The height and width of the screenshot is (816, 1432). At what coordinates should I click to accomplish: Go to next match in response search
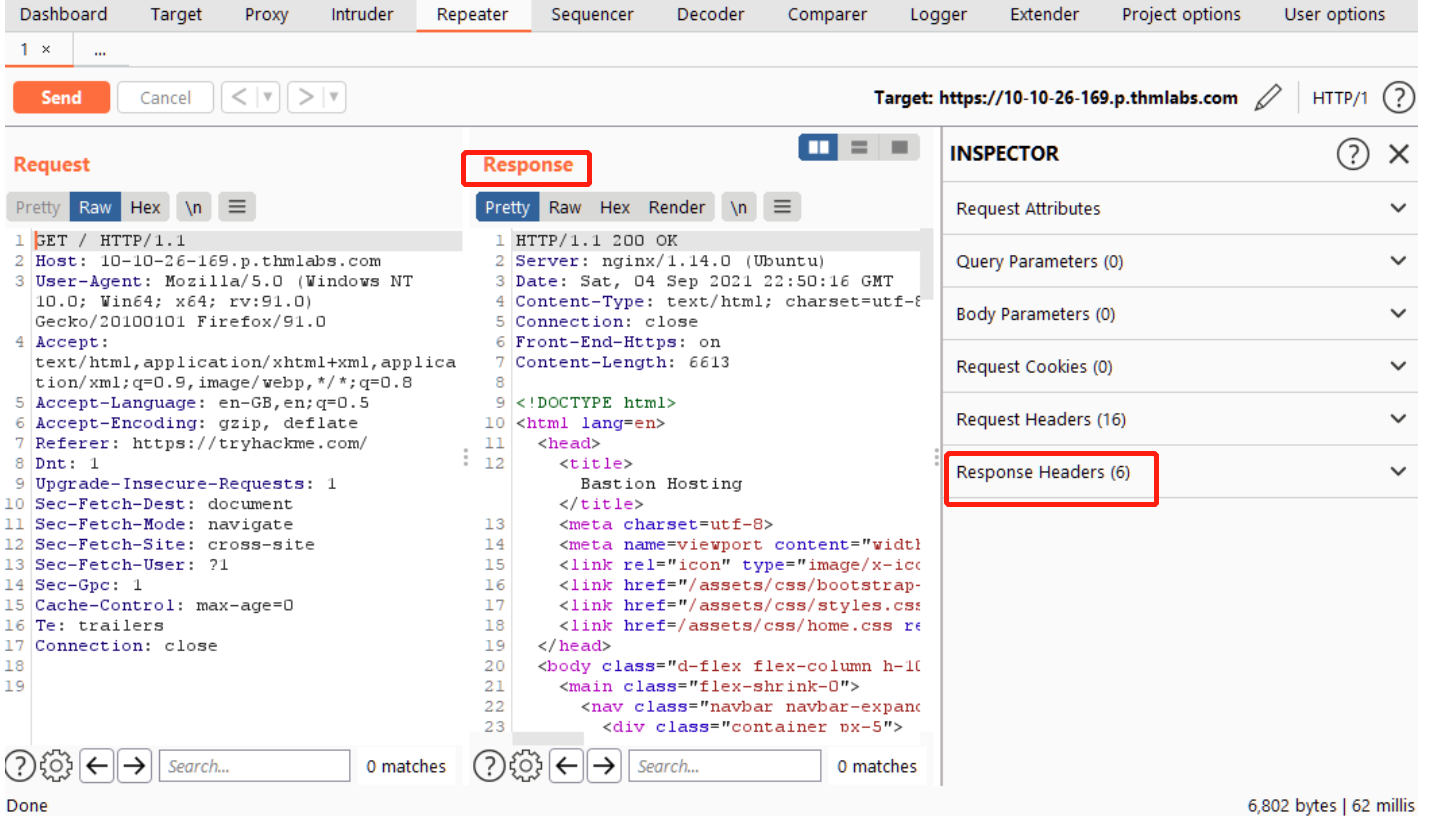pyautogui.click(x=603, y=766)
